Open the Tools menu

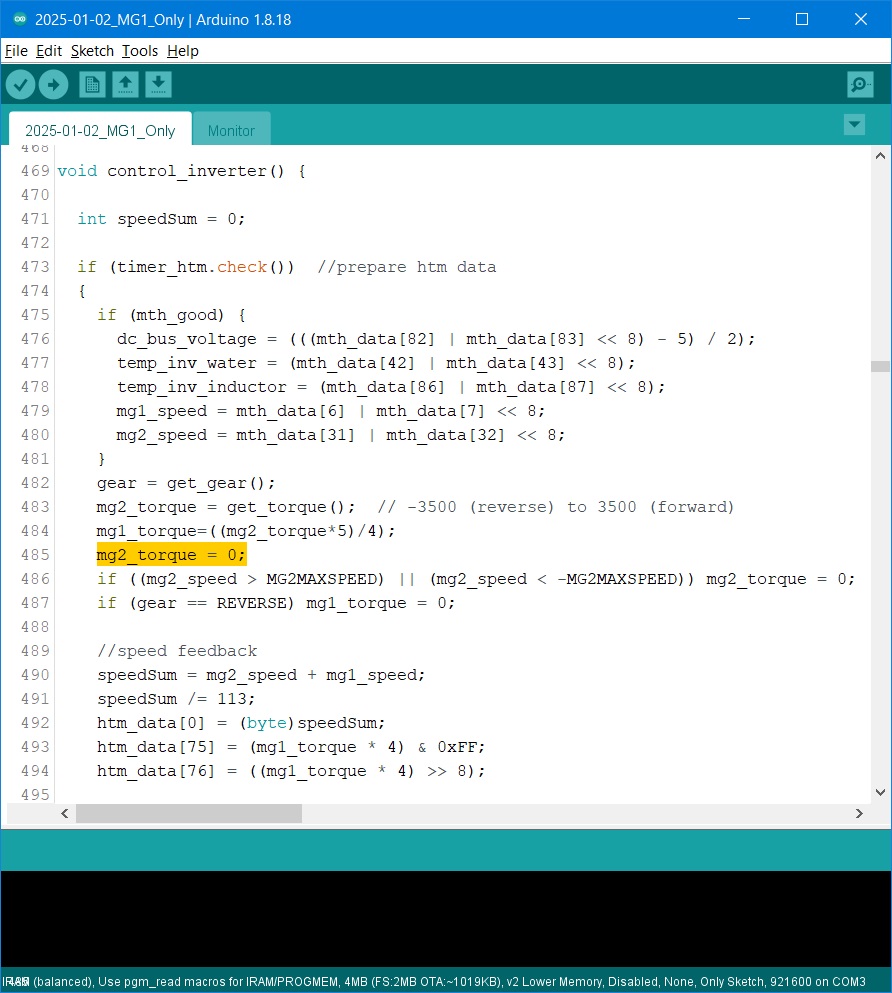[x=140, y=51]
